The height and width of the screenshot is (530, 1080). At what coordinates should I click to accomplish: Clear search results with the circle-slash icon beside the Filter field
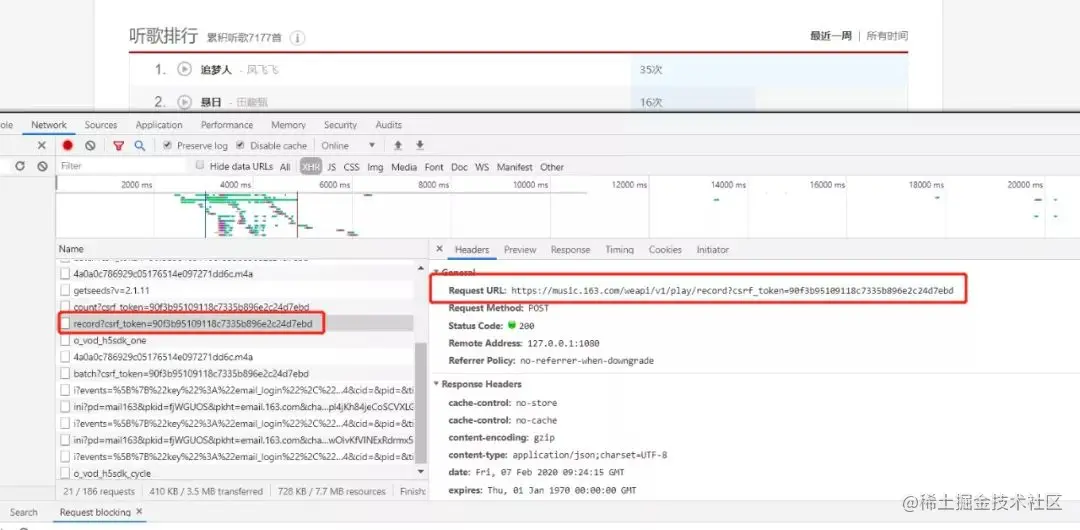[42, 166]
